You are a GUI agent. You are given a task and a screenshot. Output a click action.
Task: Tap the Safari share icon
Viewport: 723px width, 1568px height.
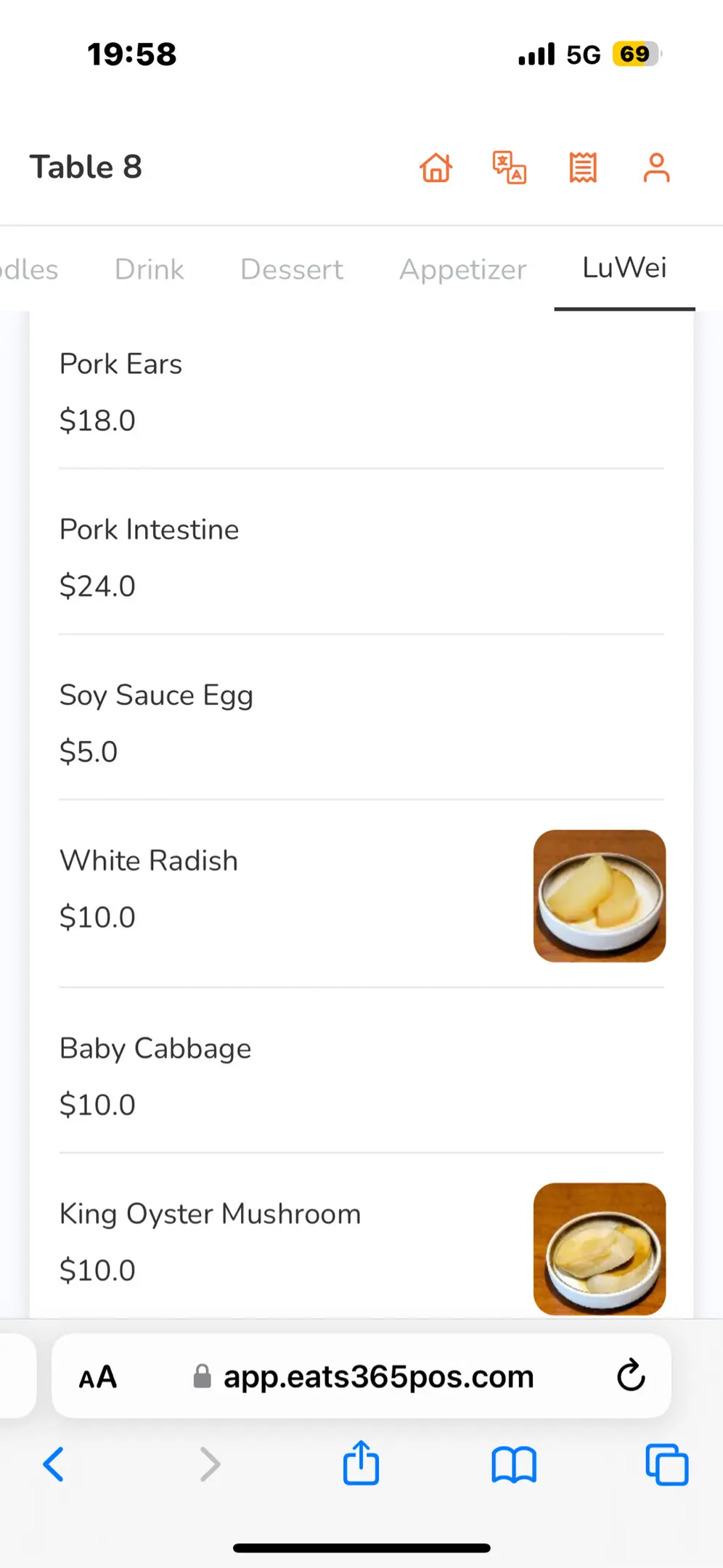[x=361, y=1463]
